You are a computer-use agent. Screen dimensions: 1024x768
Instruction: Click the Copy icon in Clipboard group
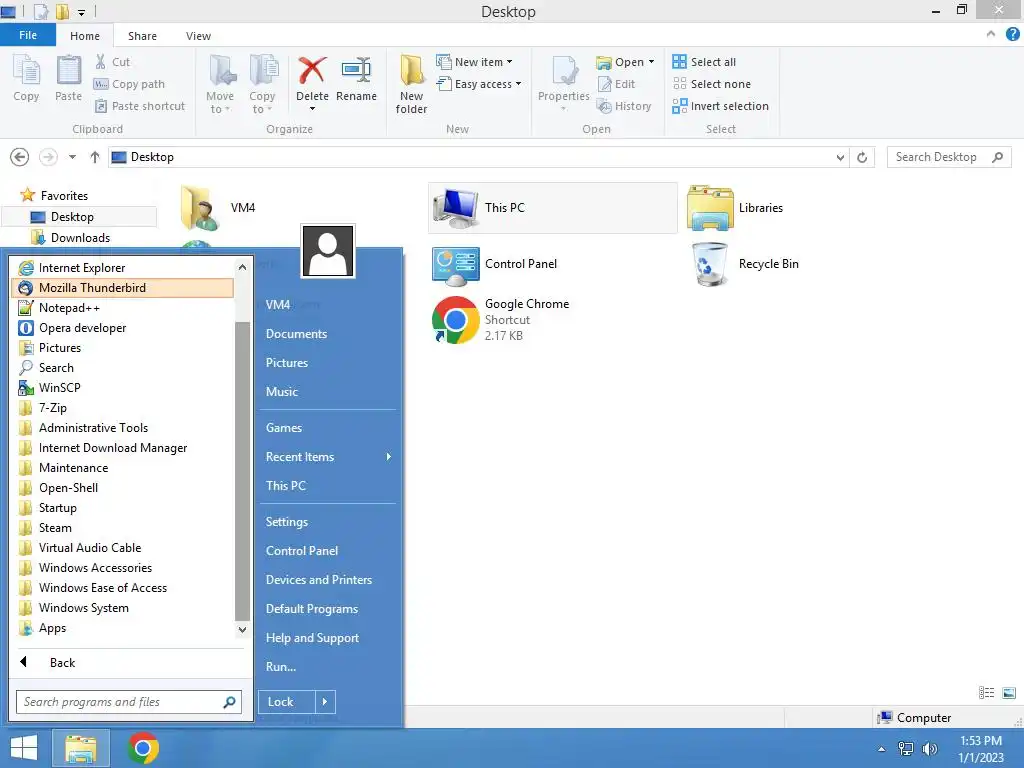click(x=27, y=70)
